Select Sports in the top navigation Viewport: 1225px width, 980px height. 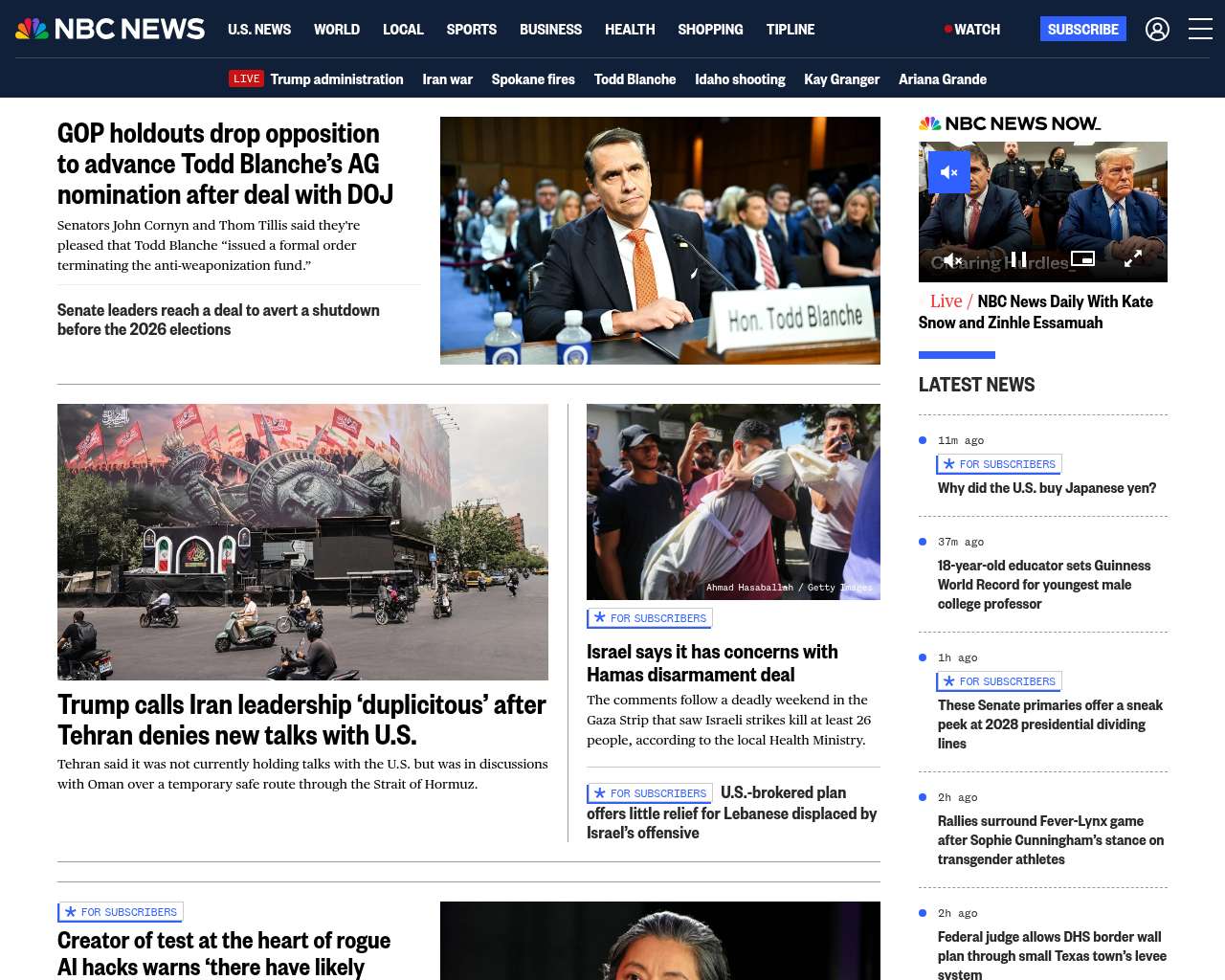click(x=472, y=30)
